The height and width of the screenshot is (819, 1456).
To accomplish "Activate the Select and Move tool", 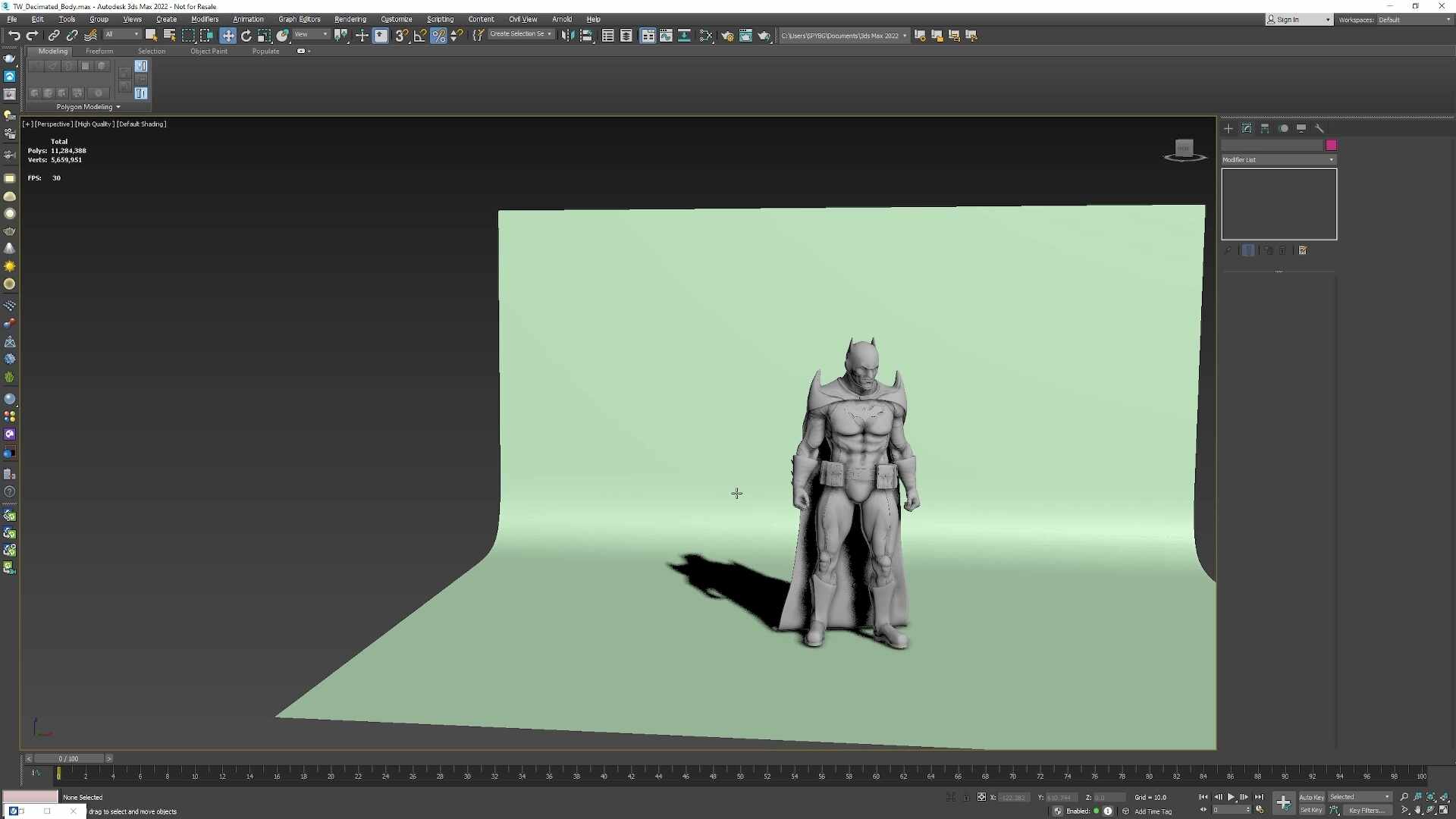I will [x=227, y=36].
